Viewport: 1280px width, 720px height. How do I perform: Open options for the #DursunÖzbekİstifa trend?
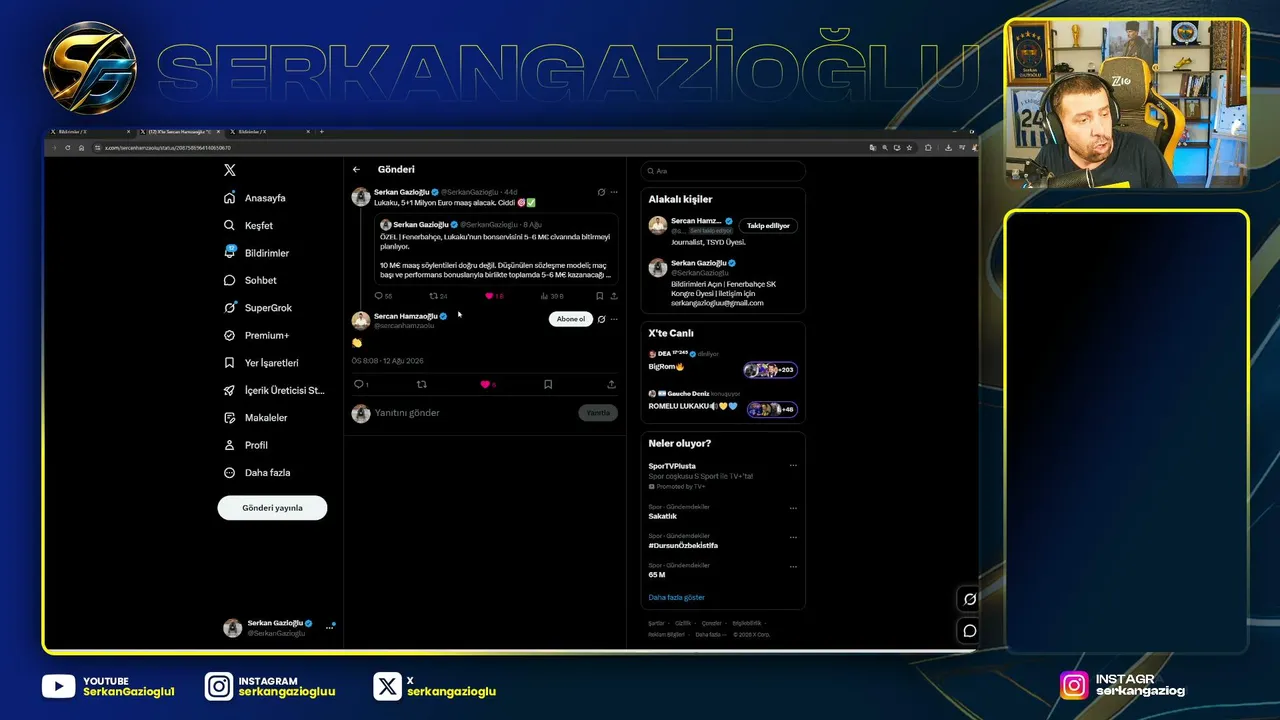tap(793, 536)
